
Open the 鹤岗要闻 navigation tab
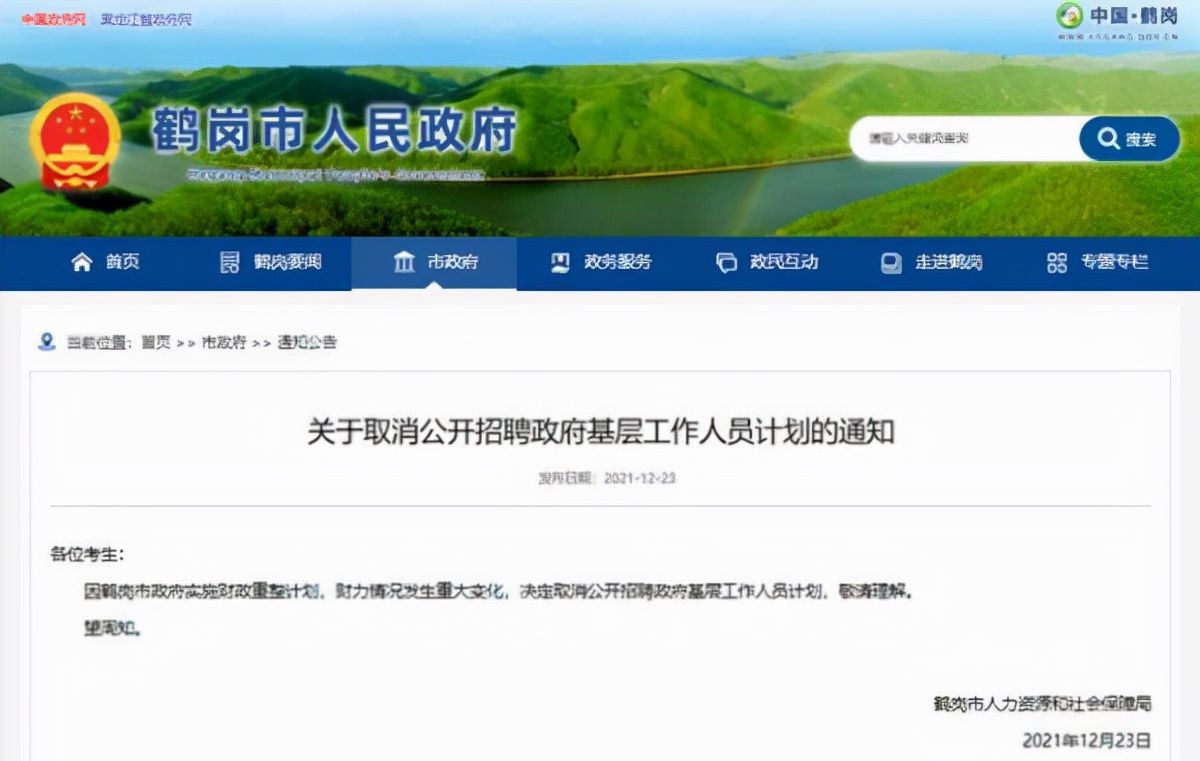click(x=270, y=263)
